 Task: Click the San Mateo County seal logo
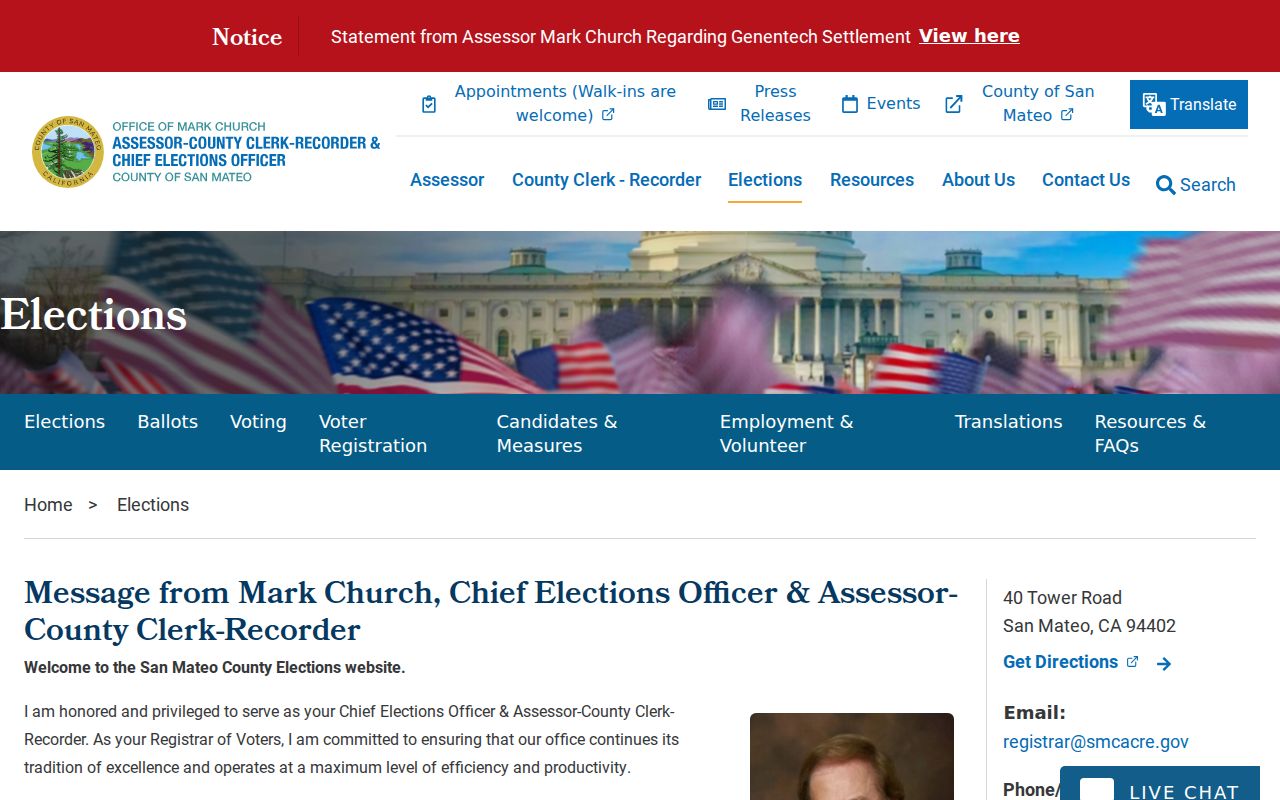68,152
